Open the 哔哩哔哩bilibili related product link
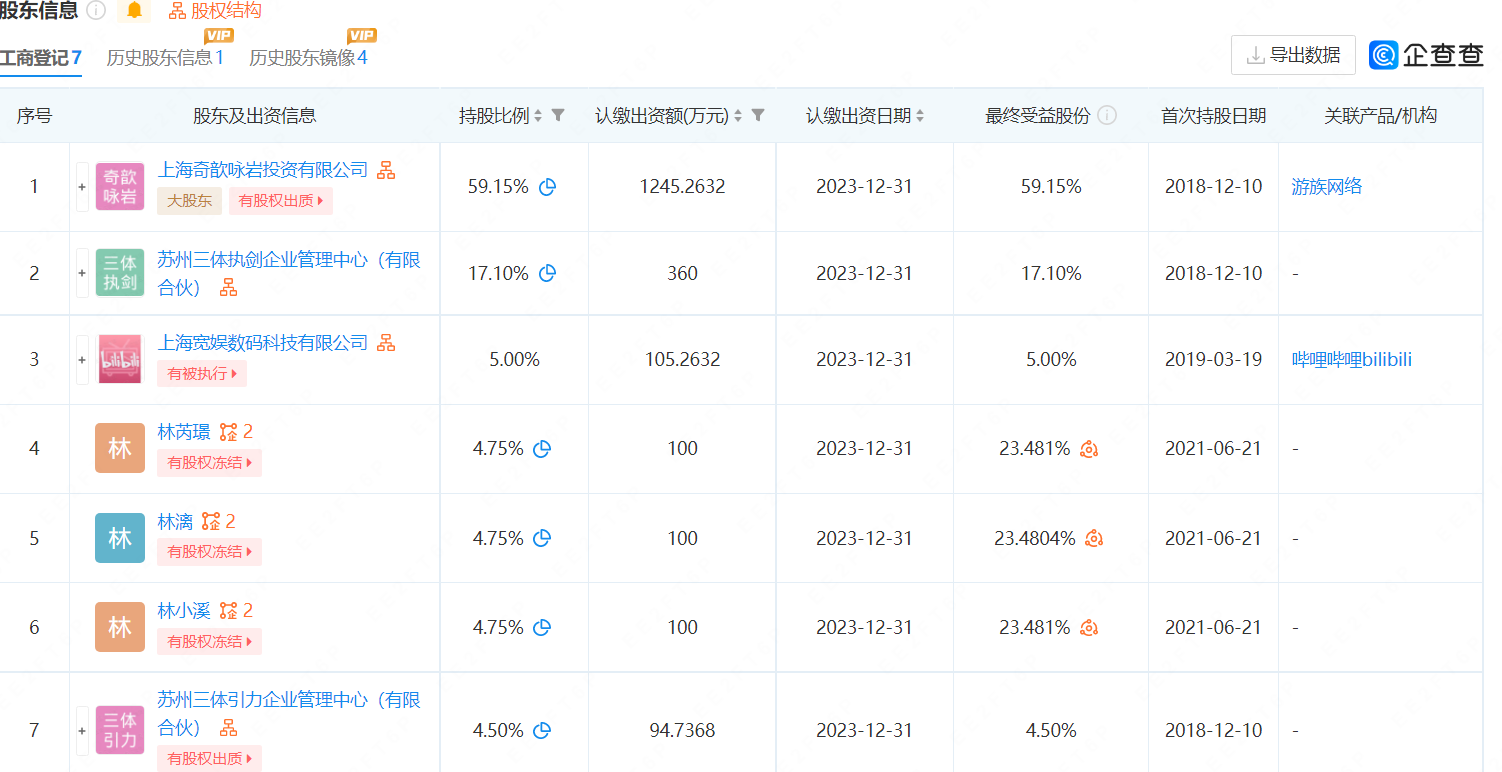This screenshot has width=1502, height=772. pos(1352,359)
